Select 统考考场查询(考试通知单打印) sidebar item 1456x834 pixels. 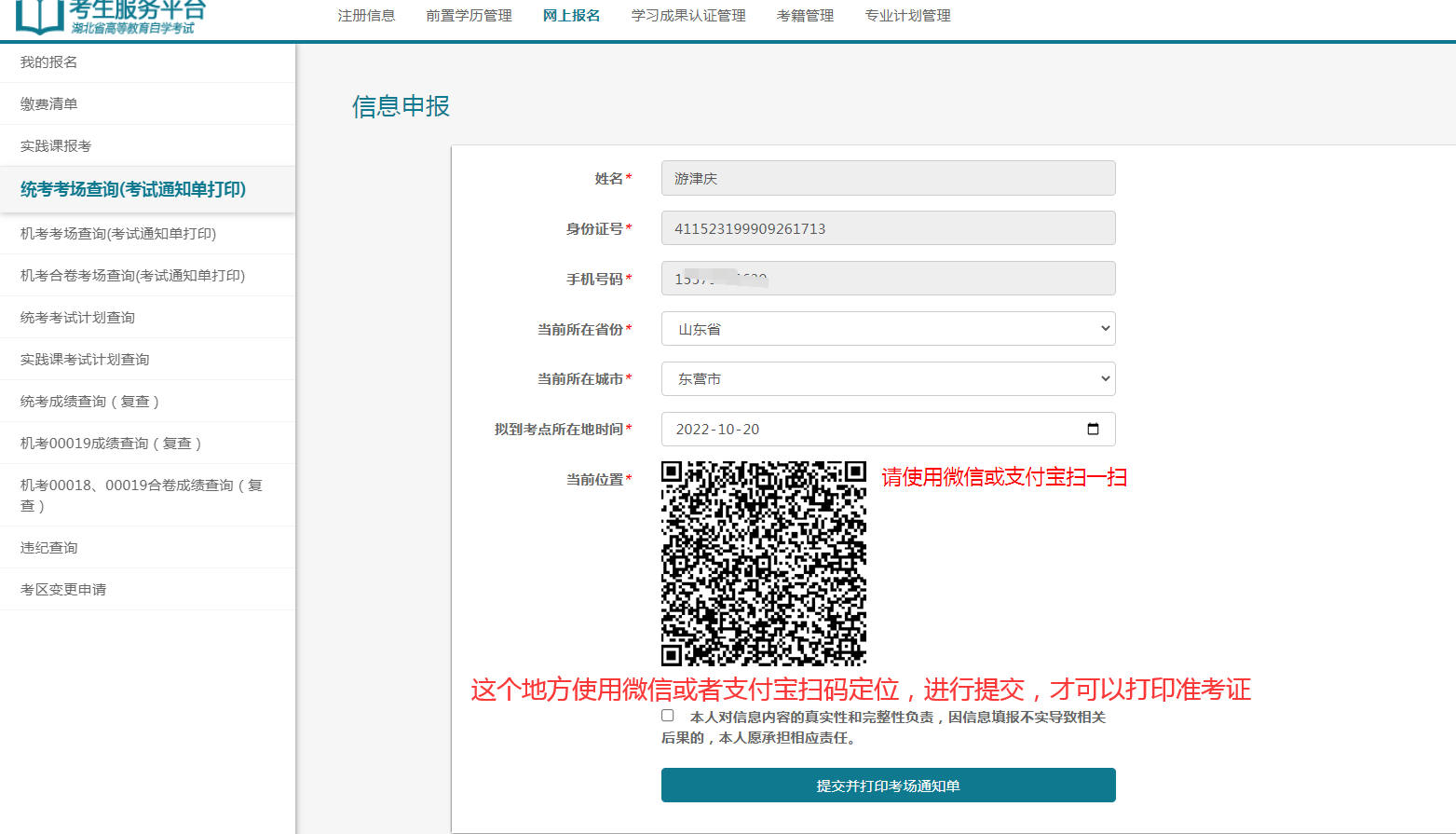147,189
